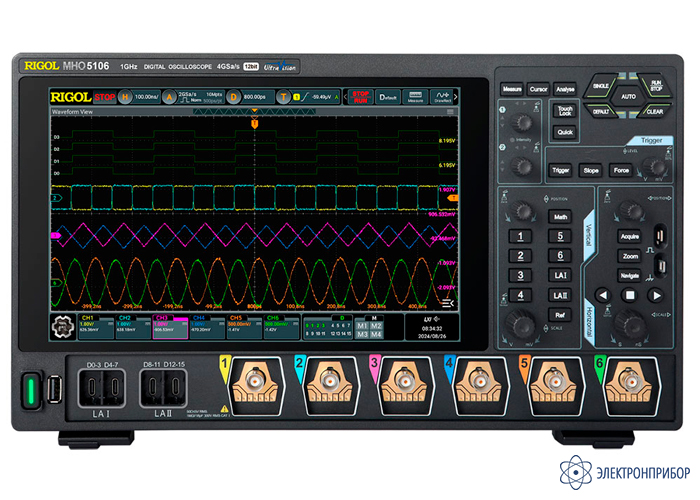Tap the on-screen Measure toolbar icon

[x=415, y=97]
